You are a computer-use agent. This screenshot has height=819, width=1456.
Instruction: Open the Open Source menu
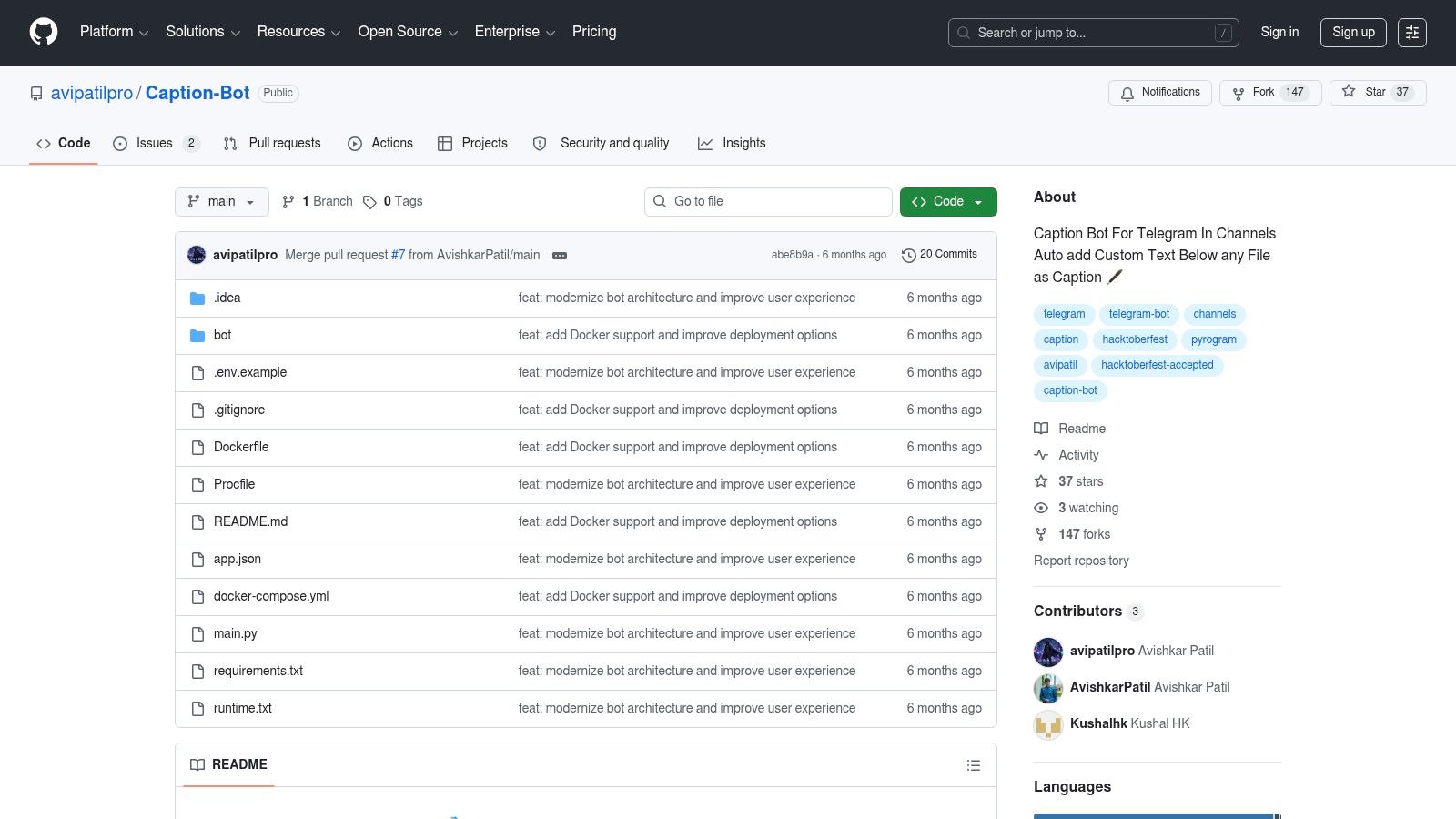click(408, 32)
